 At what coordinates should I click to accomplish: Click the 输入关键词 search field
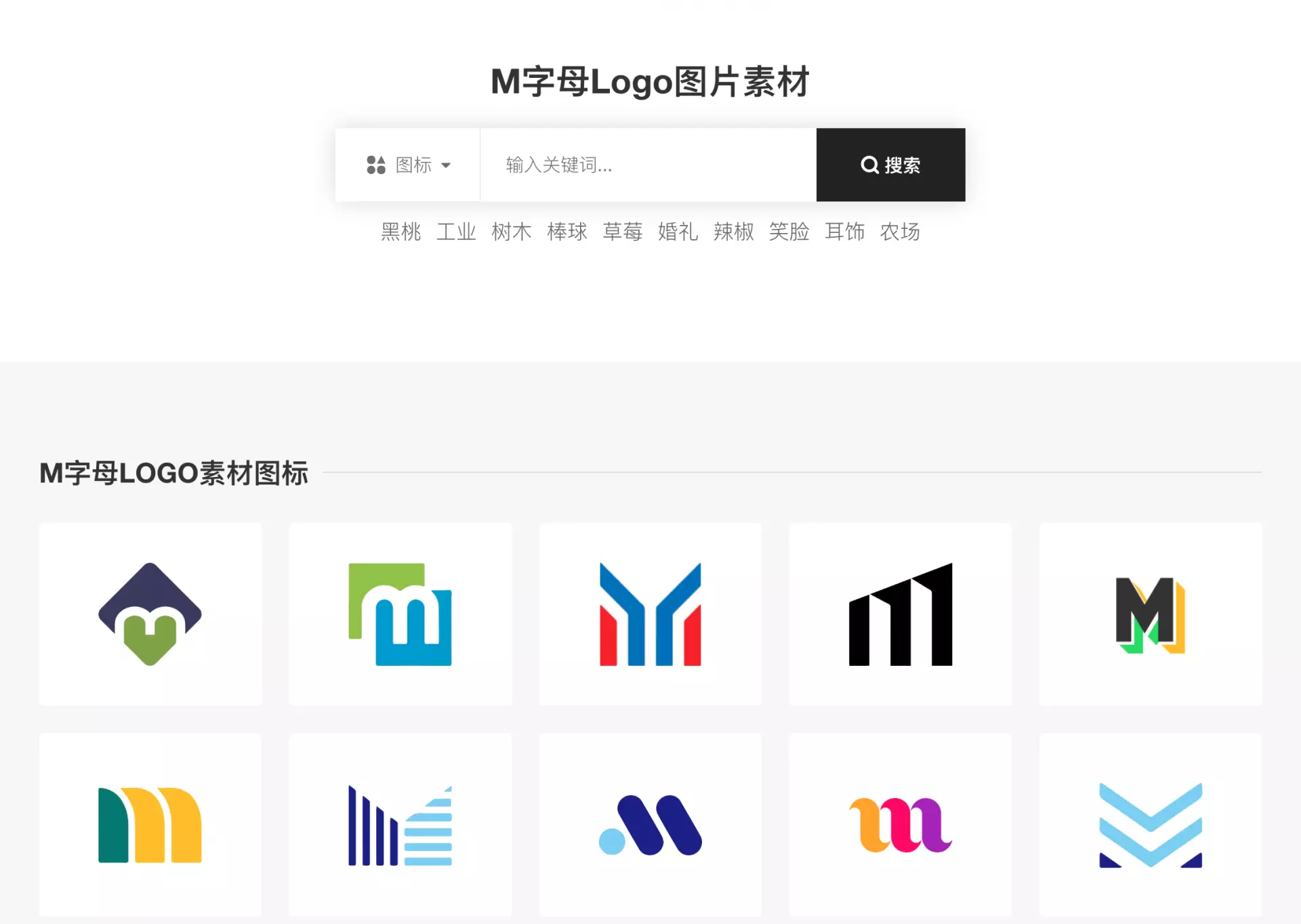click(x=647, y=165)
